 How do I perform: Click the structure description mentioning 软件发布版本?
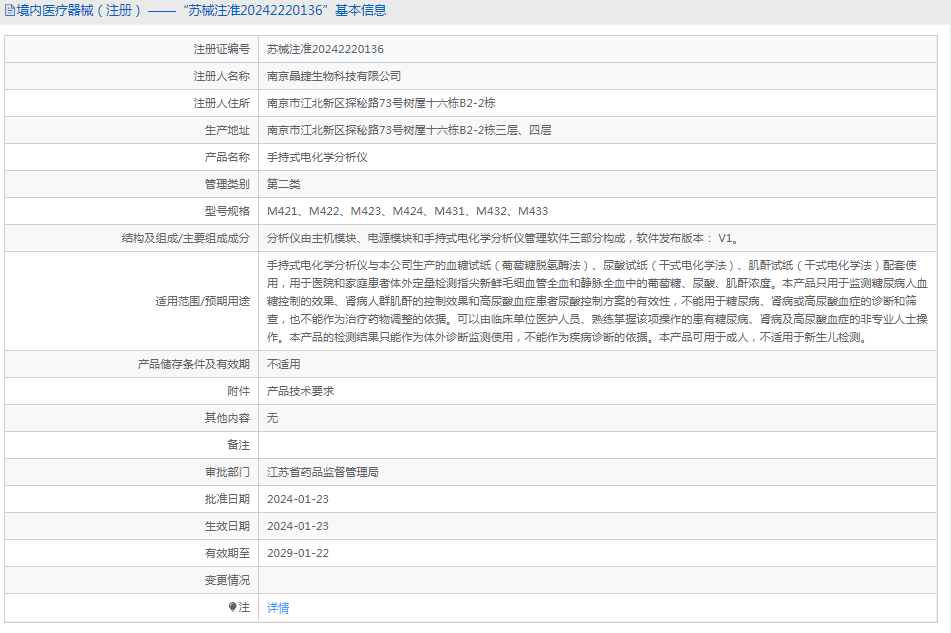(x=503, y=238)
